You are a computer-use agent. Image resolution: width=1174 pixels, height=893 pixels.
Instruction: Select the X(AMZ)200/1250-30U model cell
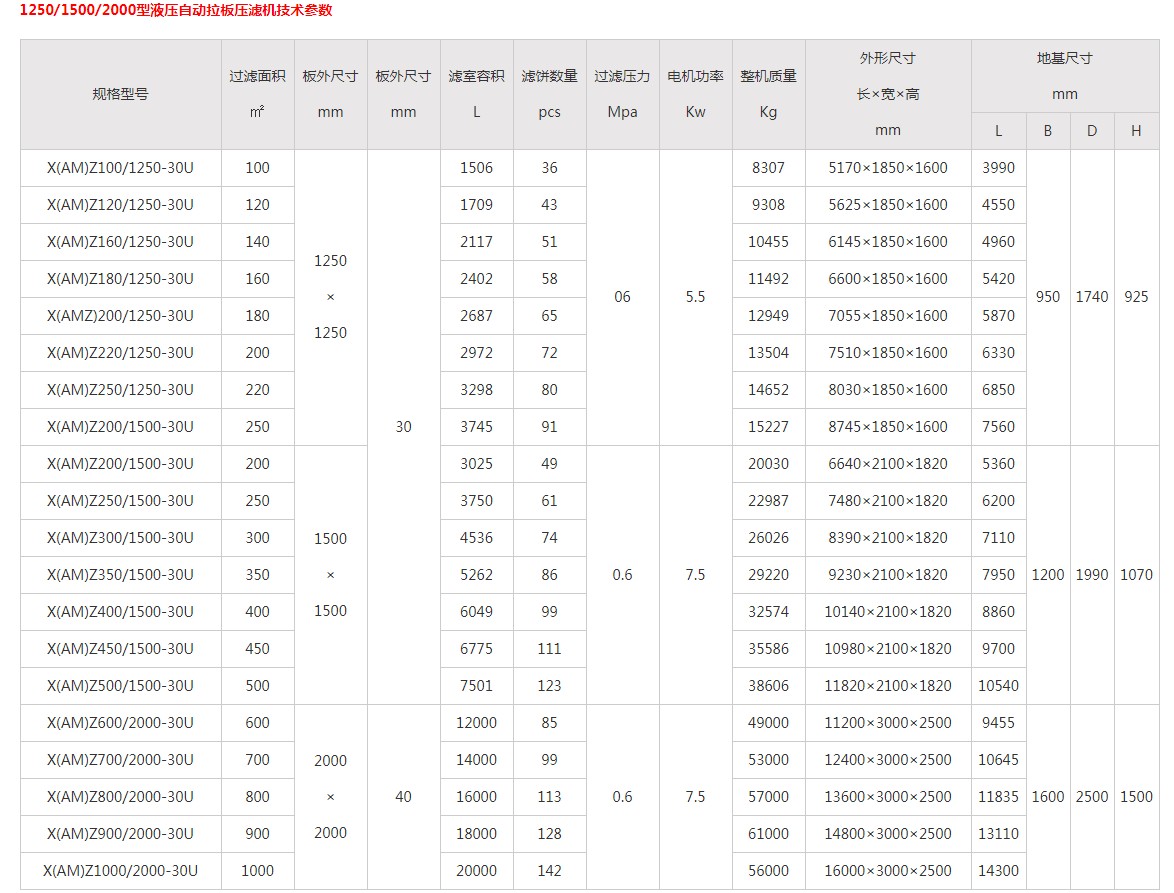pyautogui.click(x=120, y=316)
